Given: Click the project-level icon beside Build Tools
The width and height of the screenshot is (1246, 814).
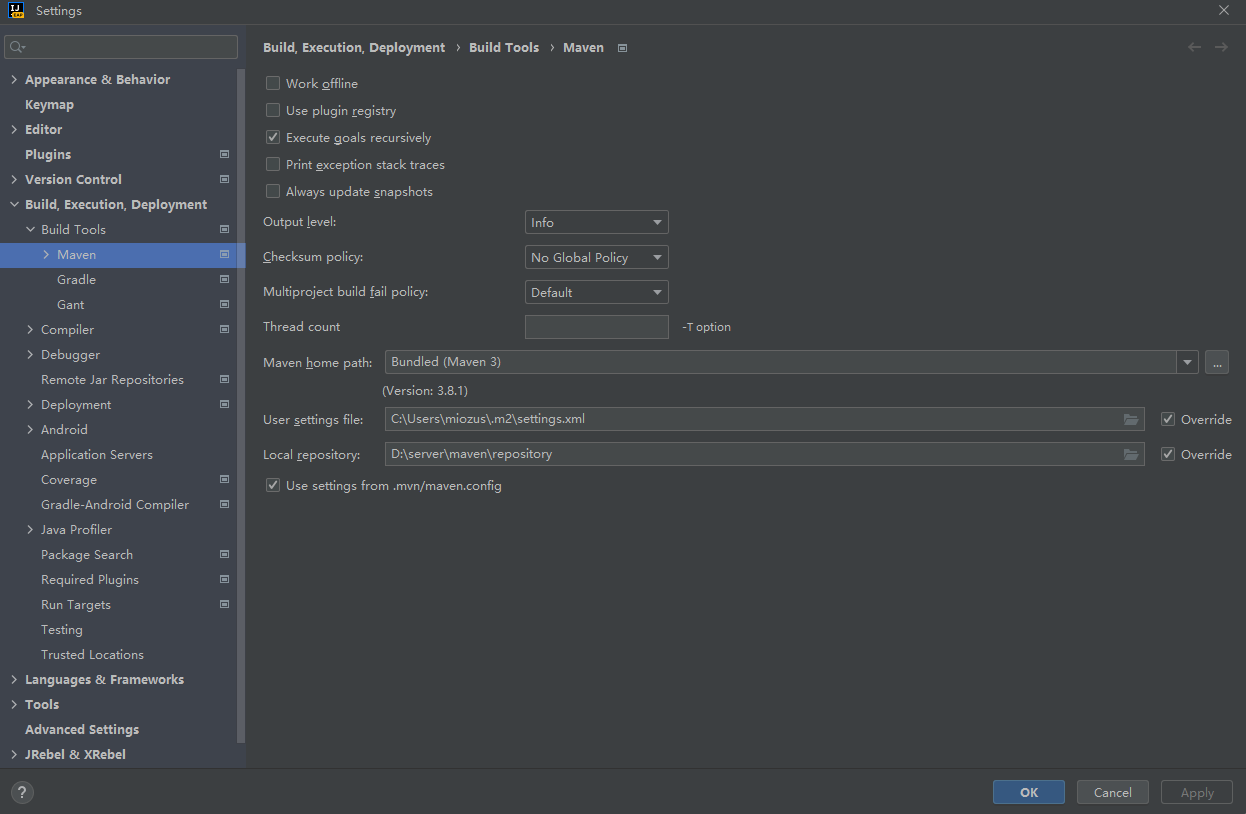Looking at the screenshot, I should [x=224, y=229].
